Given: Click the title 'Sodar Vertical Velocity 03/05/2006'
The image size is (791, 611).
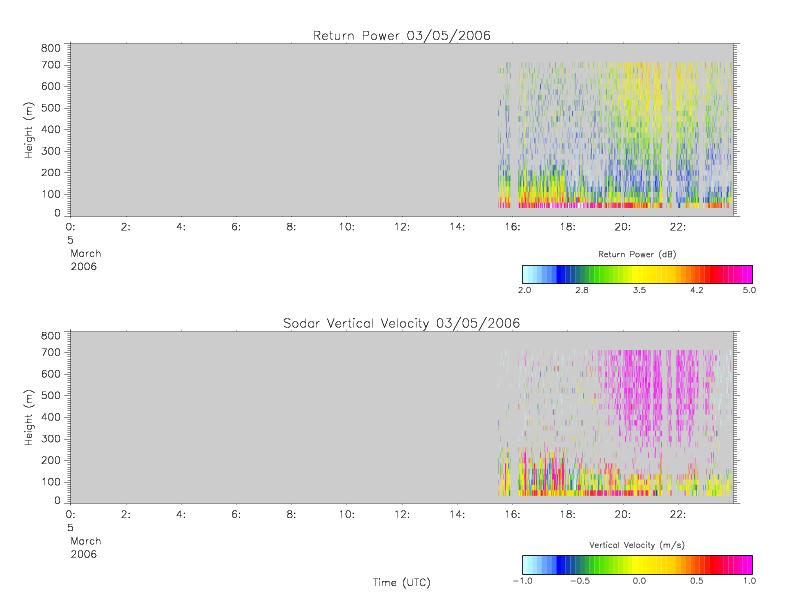Looking at the screenshot, I should click(x=402, y=323).
